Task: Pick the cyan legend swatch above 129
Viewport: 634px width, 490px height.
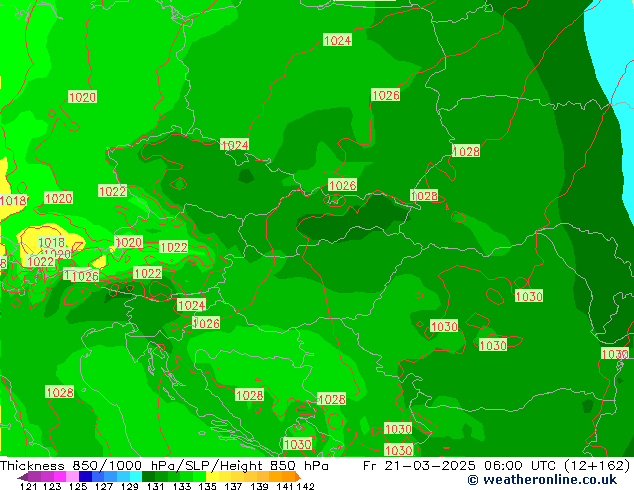Action: click(x=136, y=477)
